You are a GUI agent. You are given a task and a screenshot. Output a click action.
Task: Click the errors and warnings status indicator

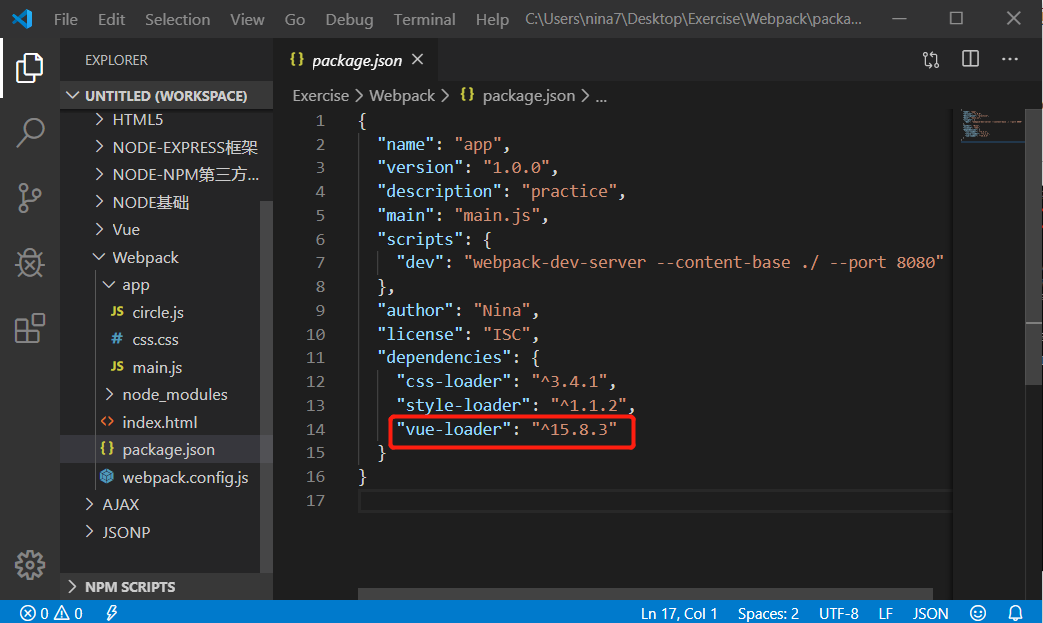tap(51, 613)
